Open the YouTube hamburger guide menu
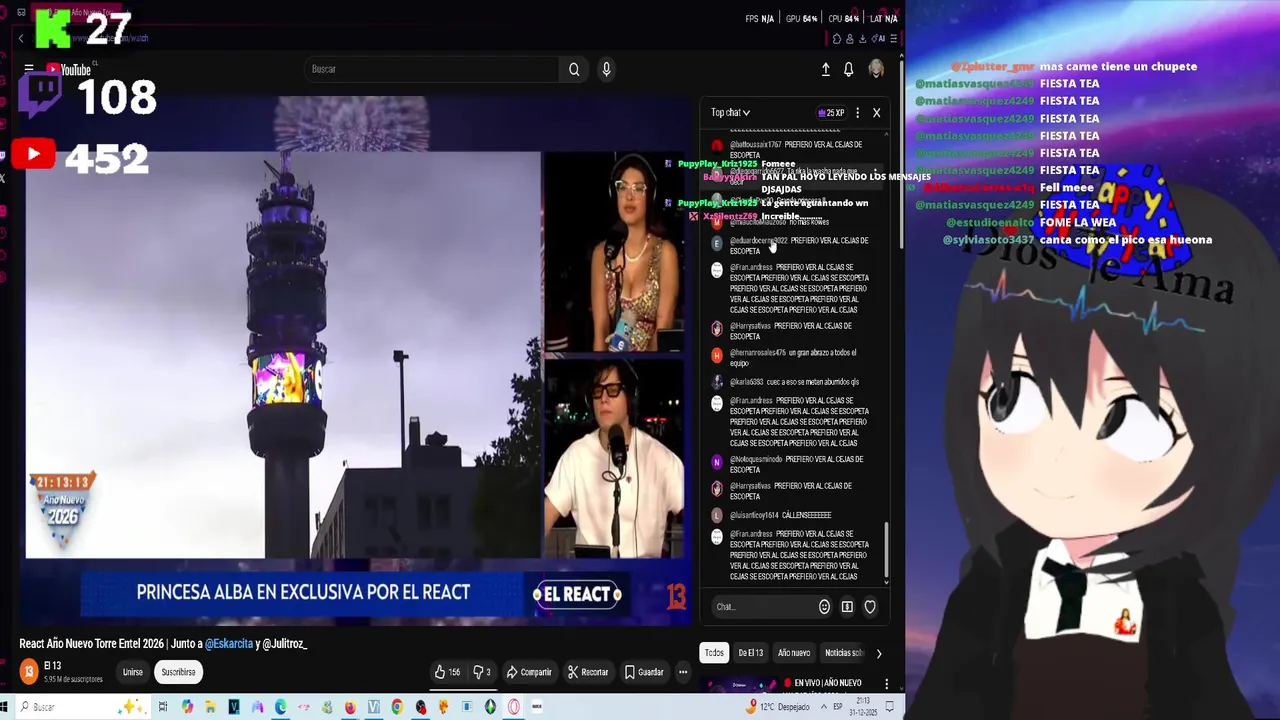Screen dimensions: 1280x720 pyautogui.click(x=29, y=69)
